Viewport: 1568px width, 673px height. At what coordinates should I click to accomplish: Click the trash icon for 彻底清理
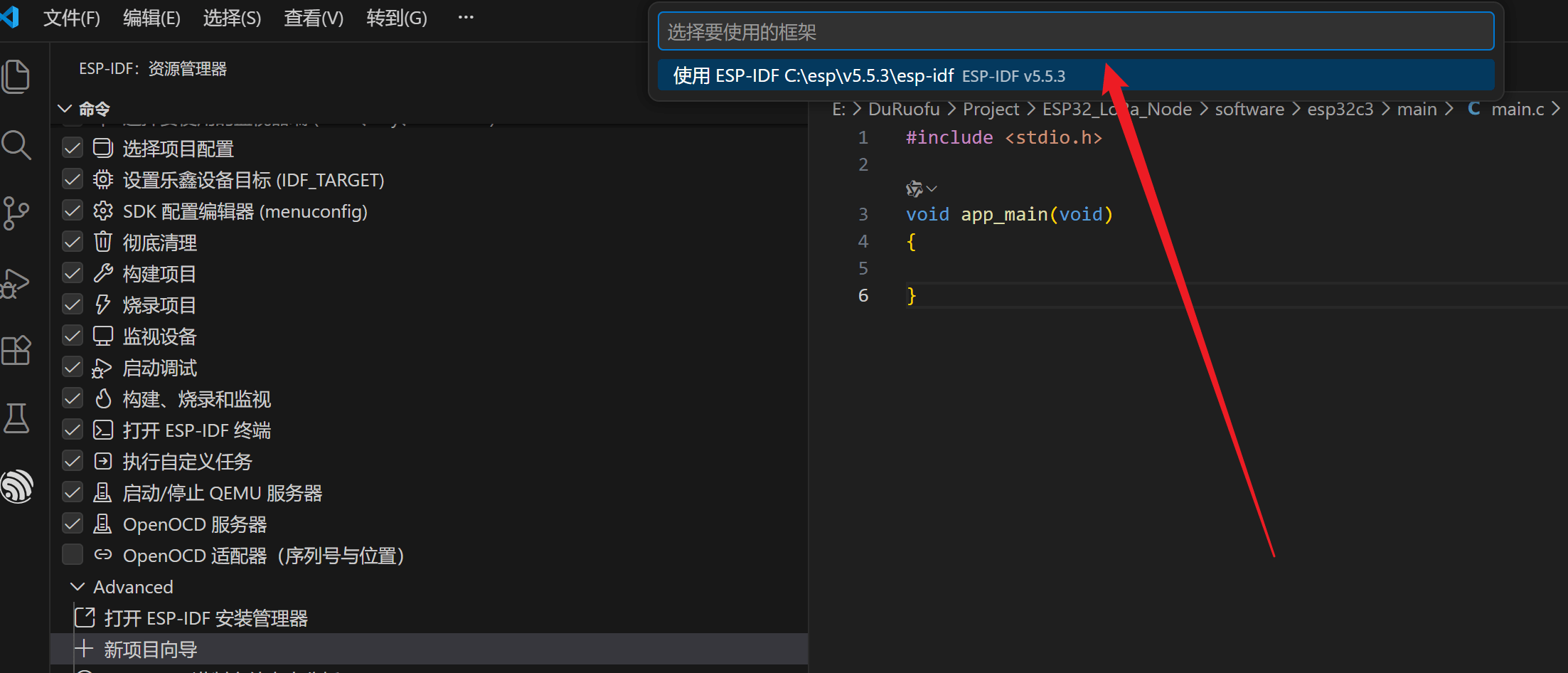103,243
